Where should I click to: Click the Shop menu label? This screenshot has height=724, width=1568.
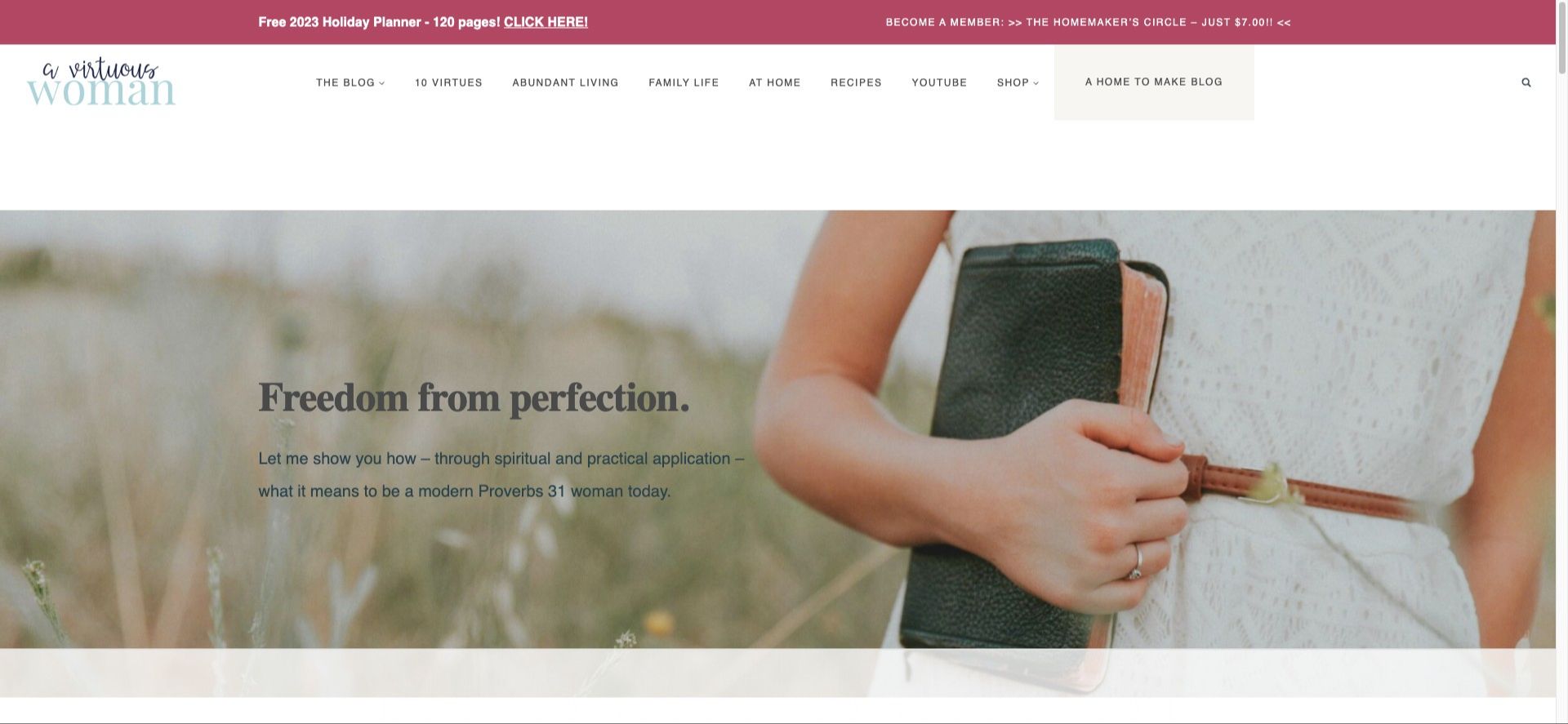pos(1013,82)
